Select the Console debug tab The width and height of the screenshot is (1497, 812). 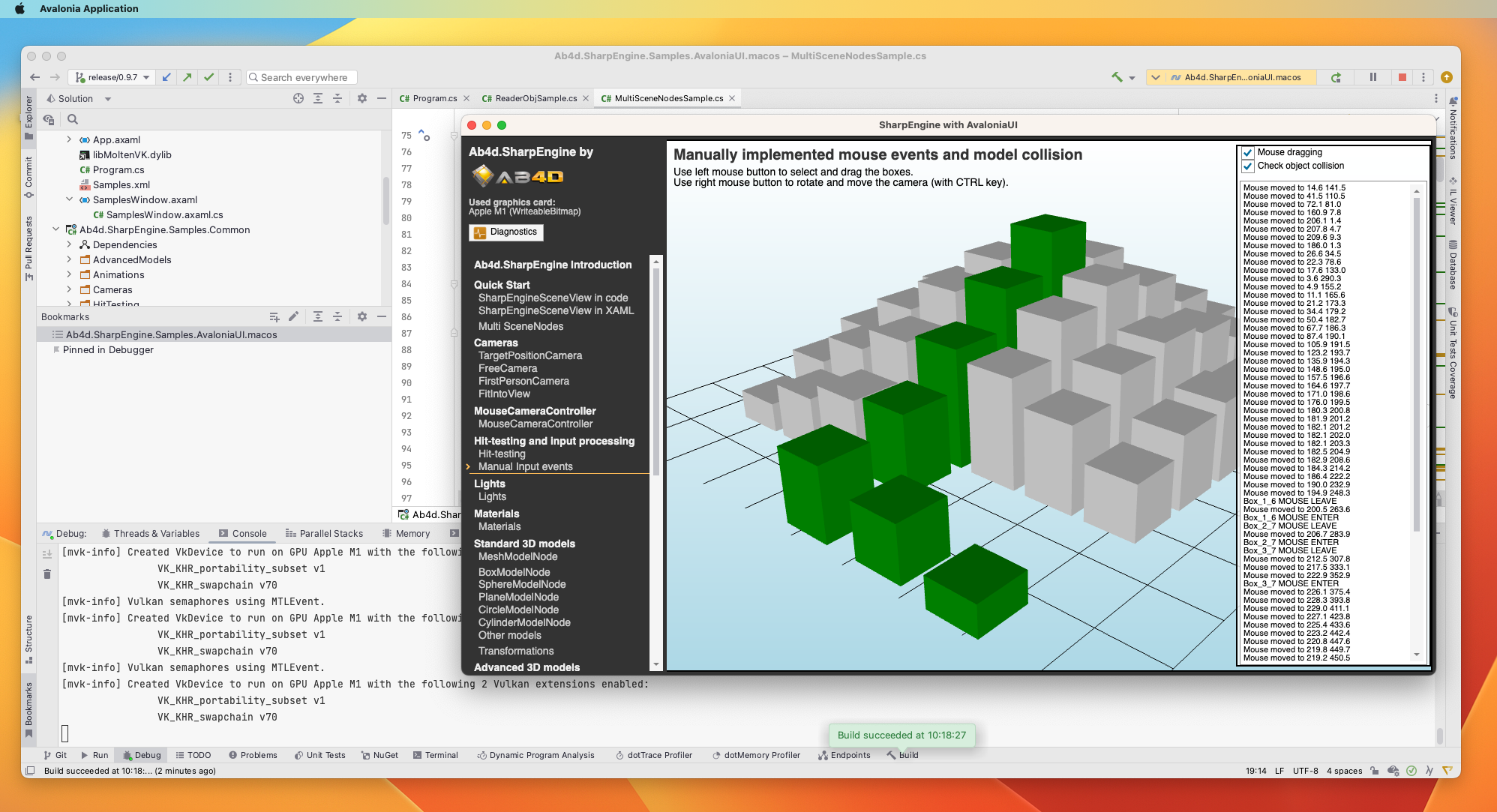tap(243, 534)
